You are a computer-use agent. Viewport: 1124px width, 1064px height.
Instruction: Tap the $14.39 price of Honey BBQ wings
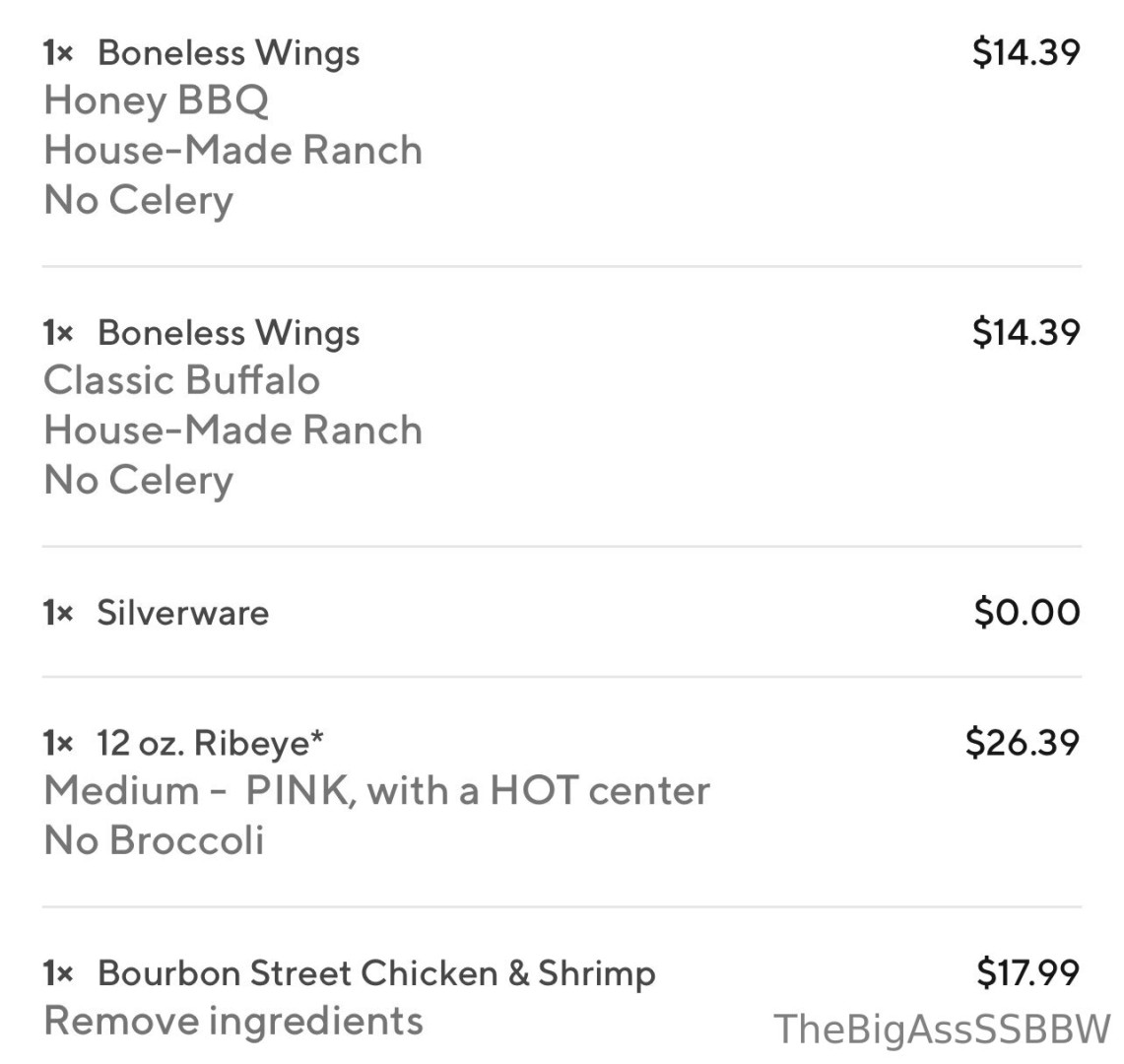pos(1025,52)
